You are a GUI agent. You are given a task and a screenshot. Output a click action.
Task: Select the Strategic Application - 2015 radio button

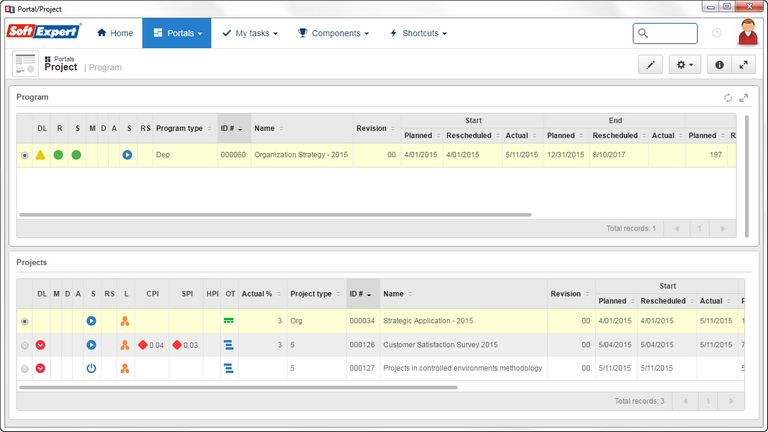pyautogui.click(x=24, y=321)
